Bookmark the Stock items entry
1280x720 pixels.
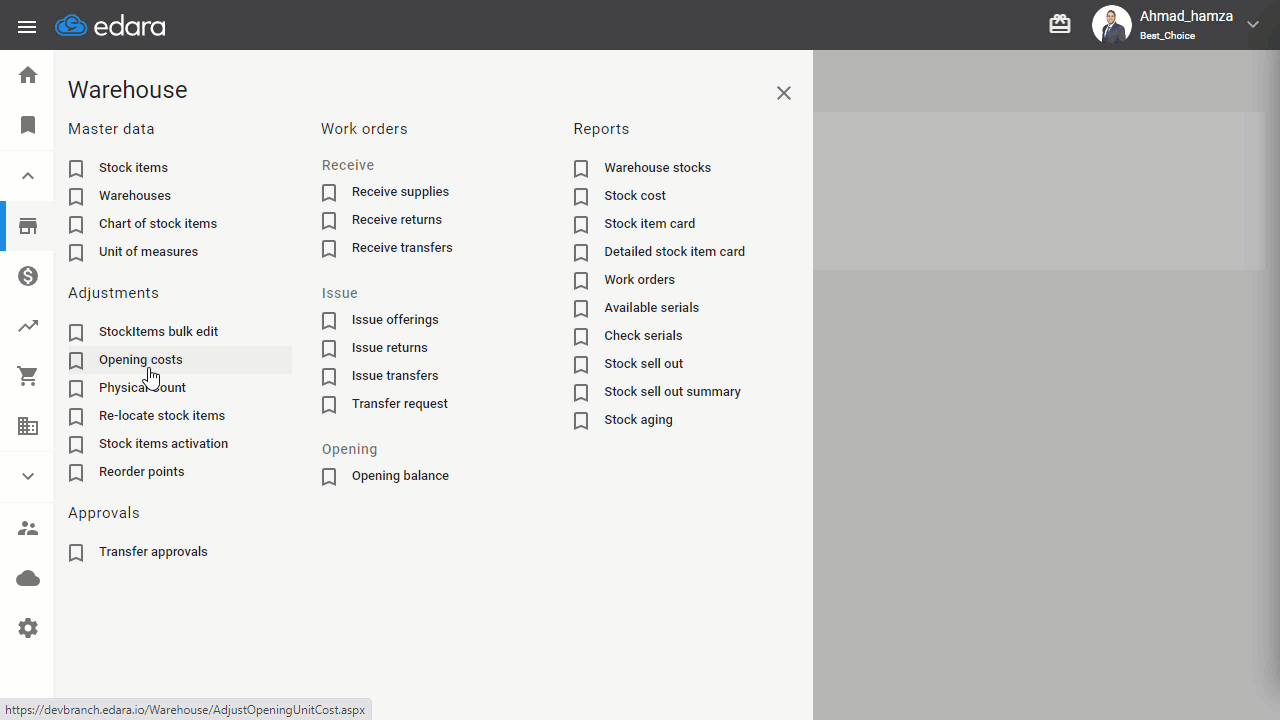tap(76, 169)
